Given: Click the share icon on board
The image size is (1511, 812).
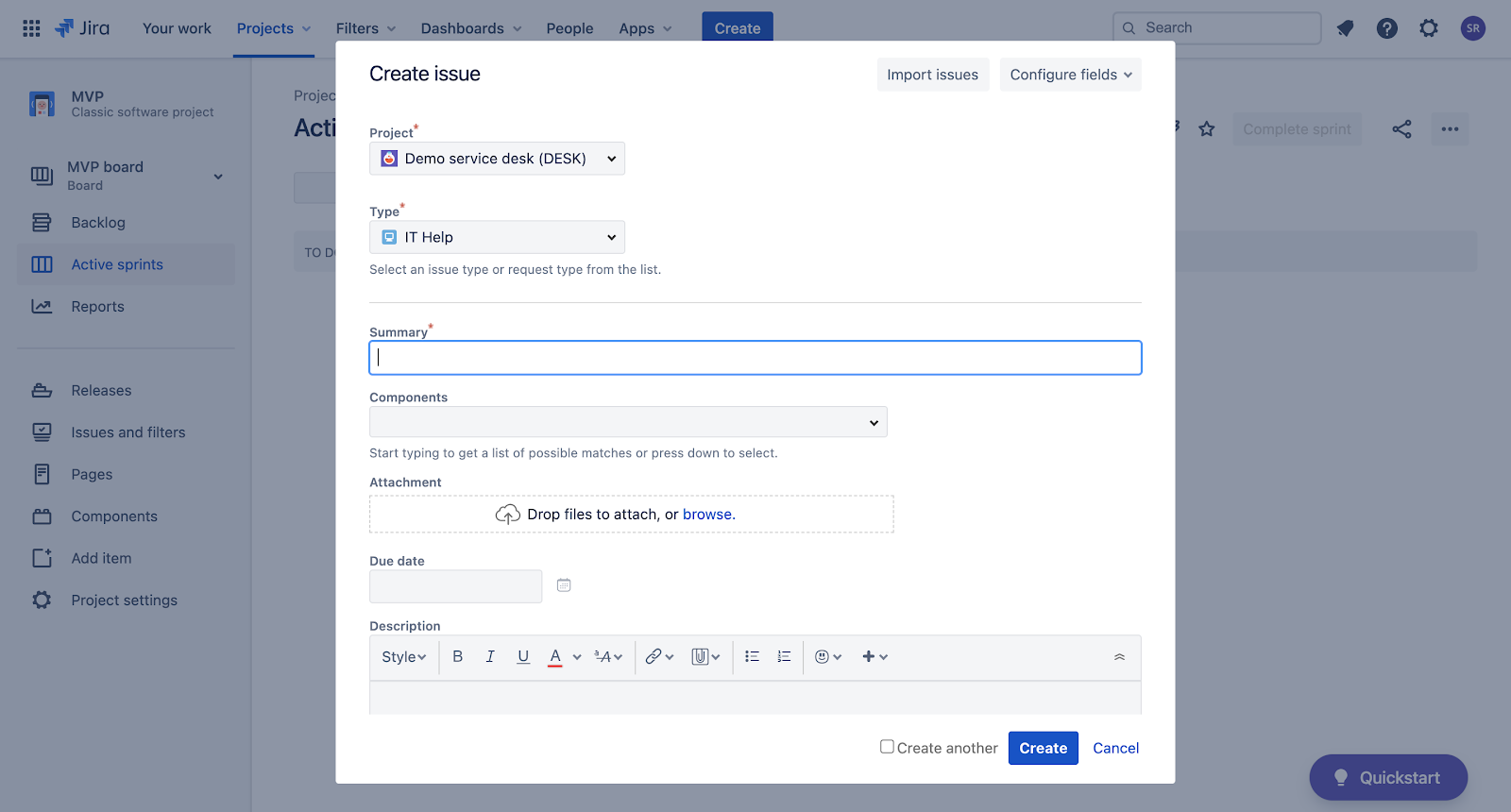Looking at the screenshot, I should [x=1401, y=129].
